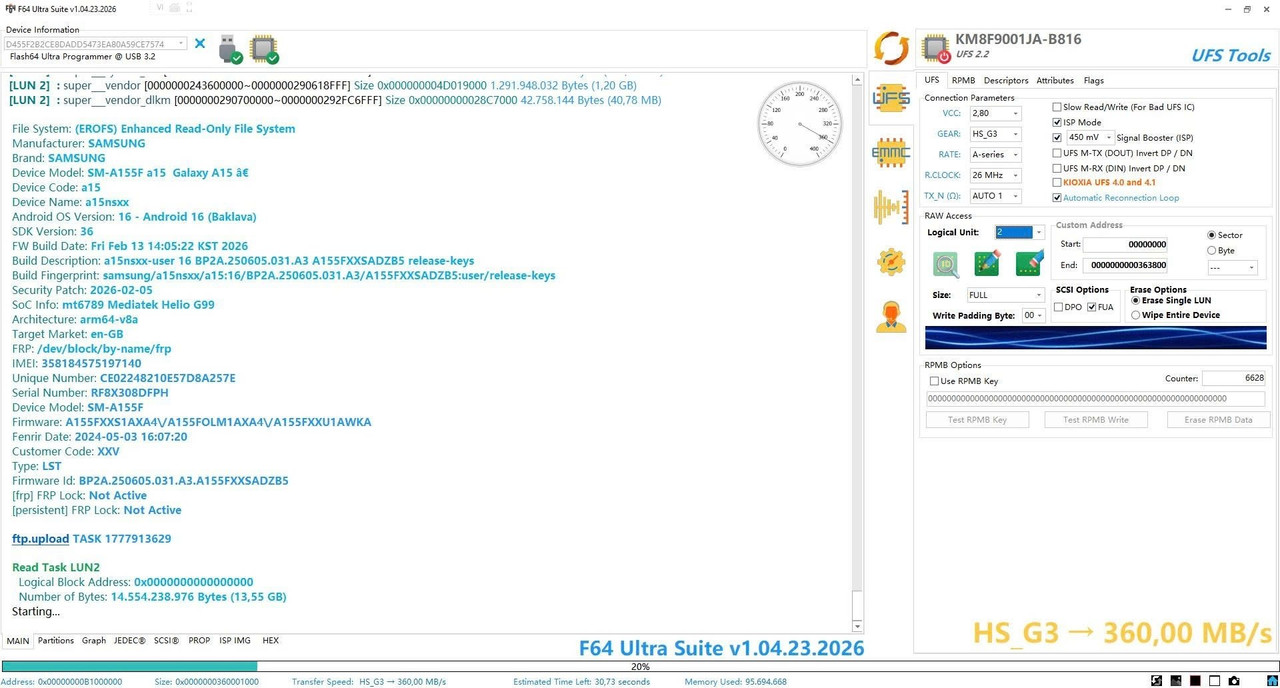Open the ISP IMG bottom tab
This screenshot has height=688, width=1280.
(x=235, y=640)
